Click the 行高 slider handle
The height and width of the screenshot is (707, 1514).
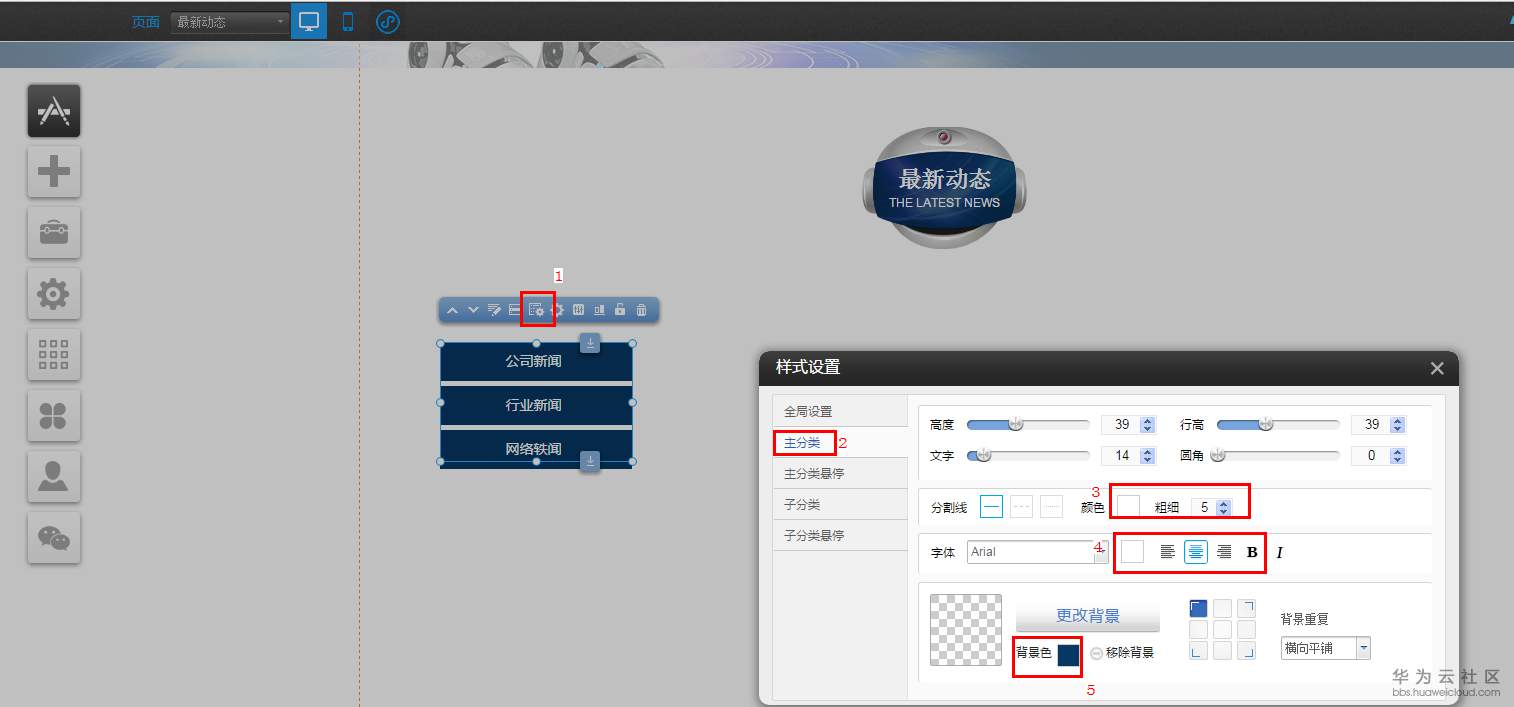tap(1266, 424)
